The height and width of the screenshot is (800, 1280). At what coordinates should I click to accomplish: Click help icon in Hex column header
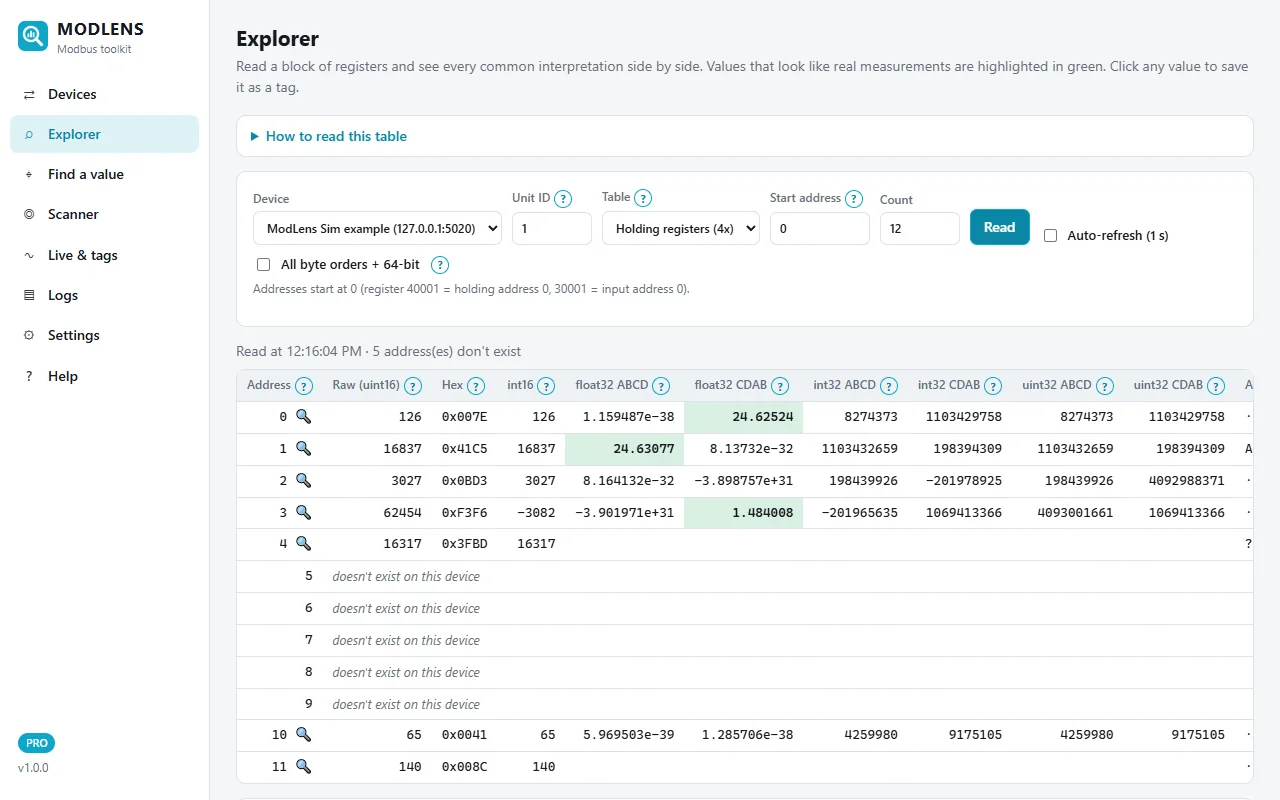[476, 385]
